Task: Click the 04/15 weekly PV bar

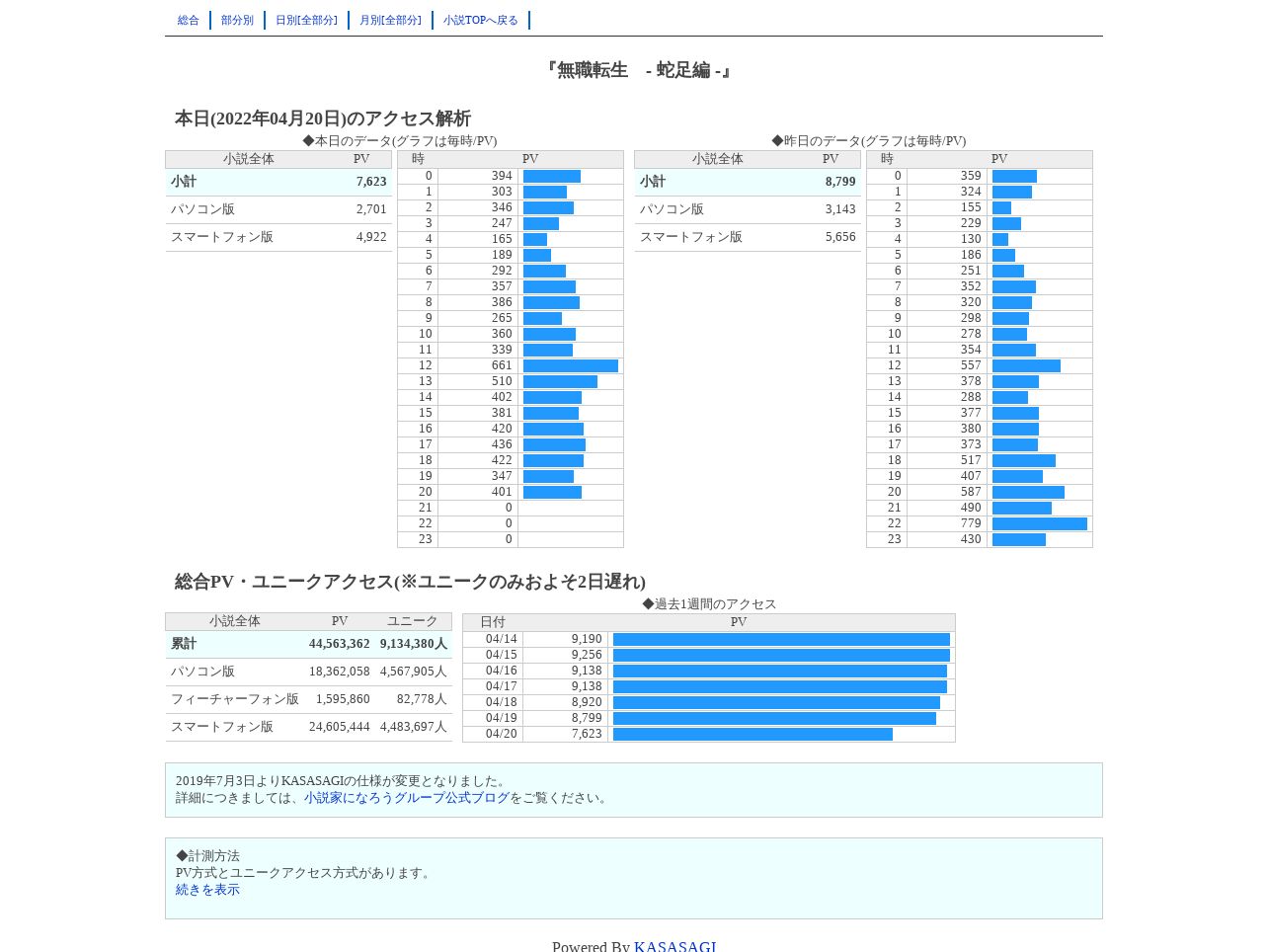Action: (781, 655)
